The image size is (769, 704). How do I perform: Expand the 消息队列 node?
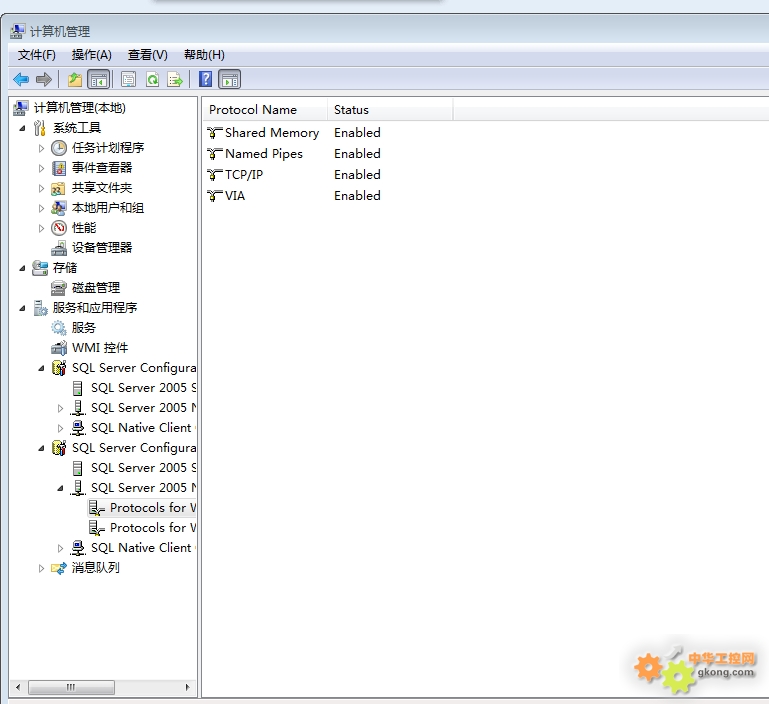click(41, 568)
